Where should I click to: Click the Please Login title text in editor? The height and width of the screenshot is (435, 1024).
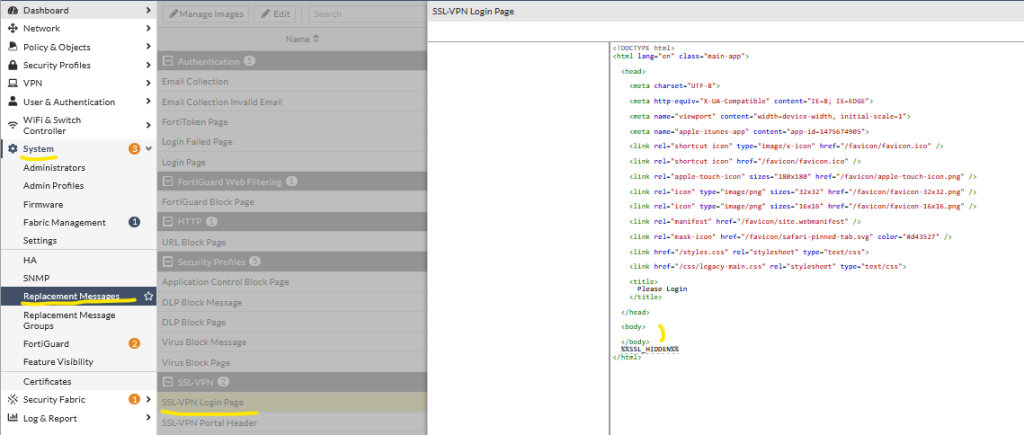[x=662, y=289]
